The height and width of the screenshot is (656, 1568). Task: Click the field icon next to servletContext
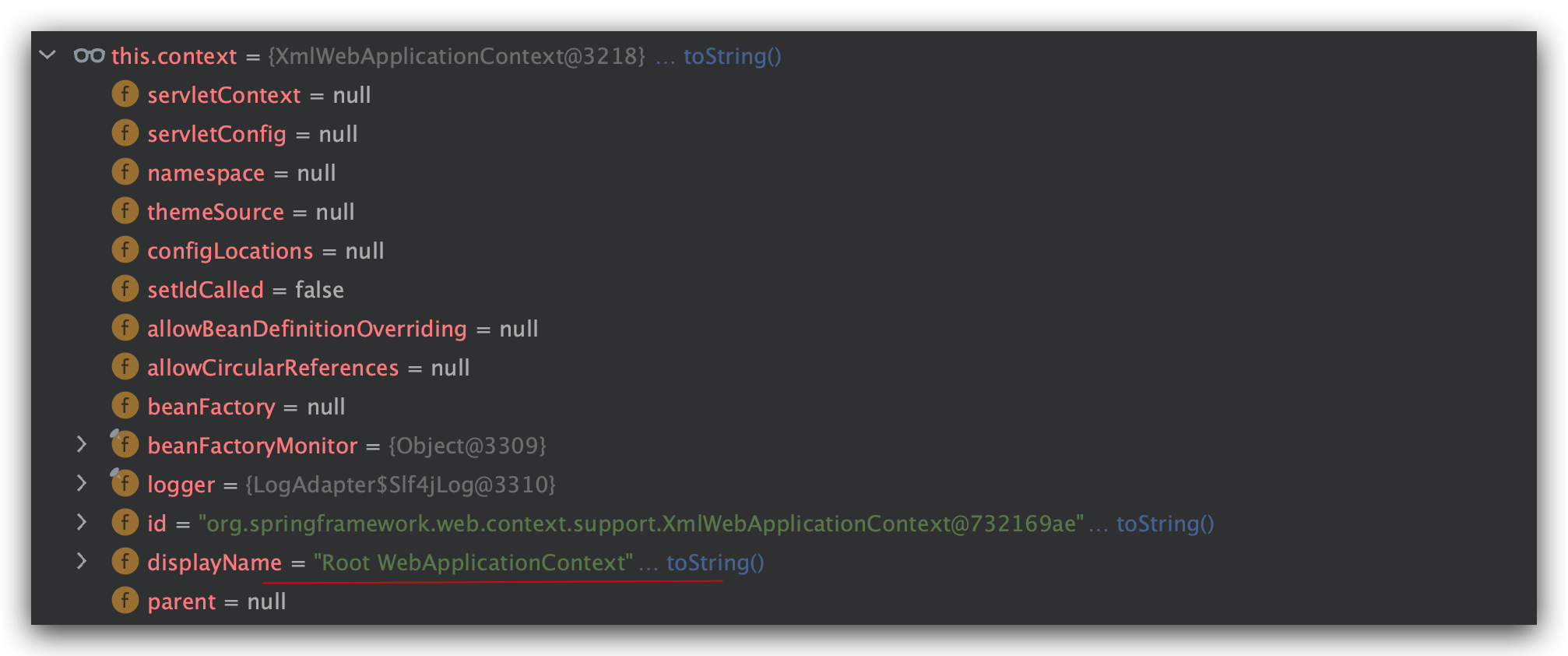coord(125,94)
